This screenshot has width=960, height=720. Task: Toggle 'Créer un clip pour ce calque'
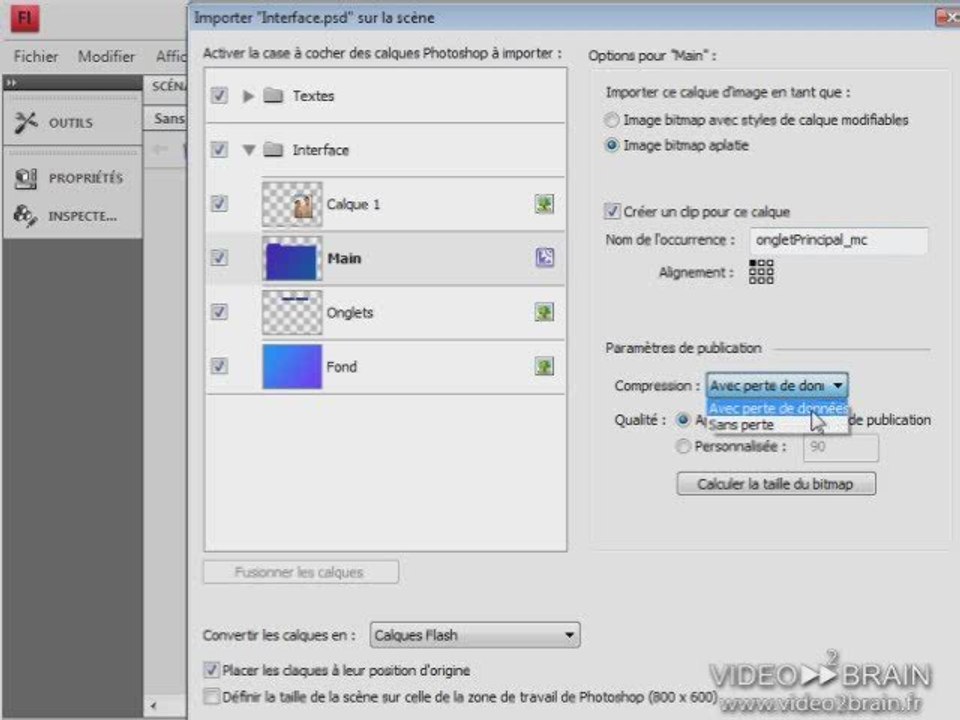612,211
